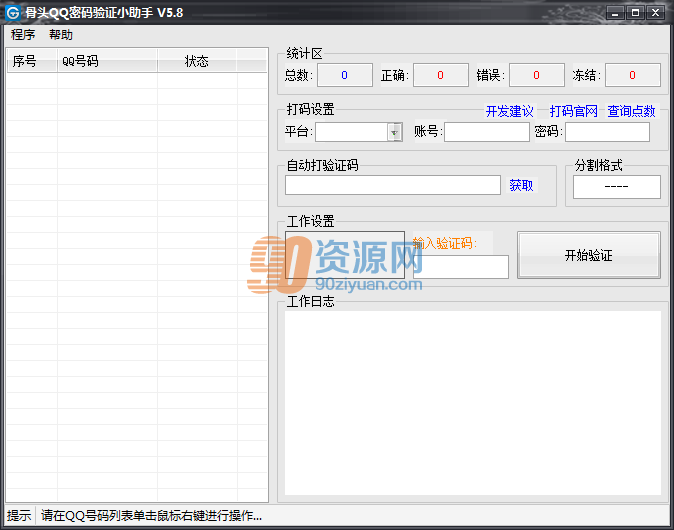Open the 帮助 menu

pos(61,34)
